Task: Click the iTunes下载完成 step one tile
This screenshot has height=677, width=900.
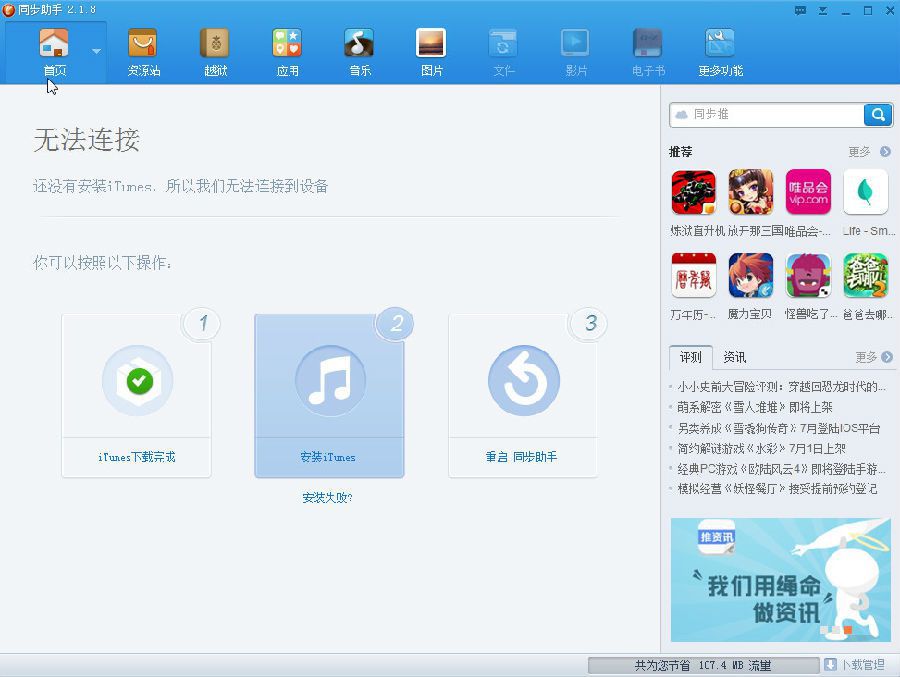Action: [137, 396]
